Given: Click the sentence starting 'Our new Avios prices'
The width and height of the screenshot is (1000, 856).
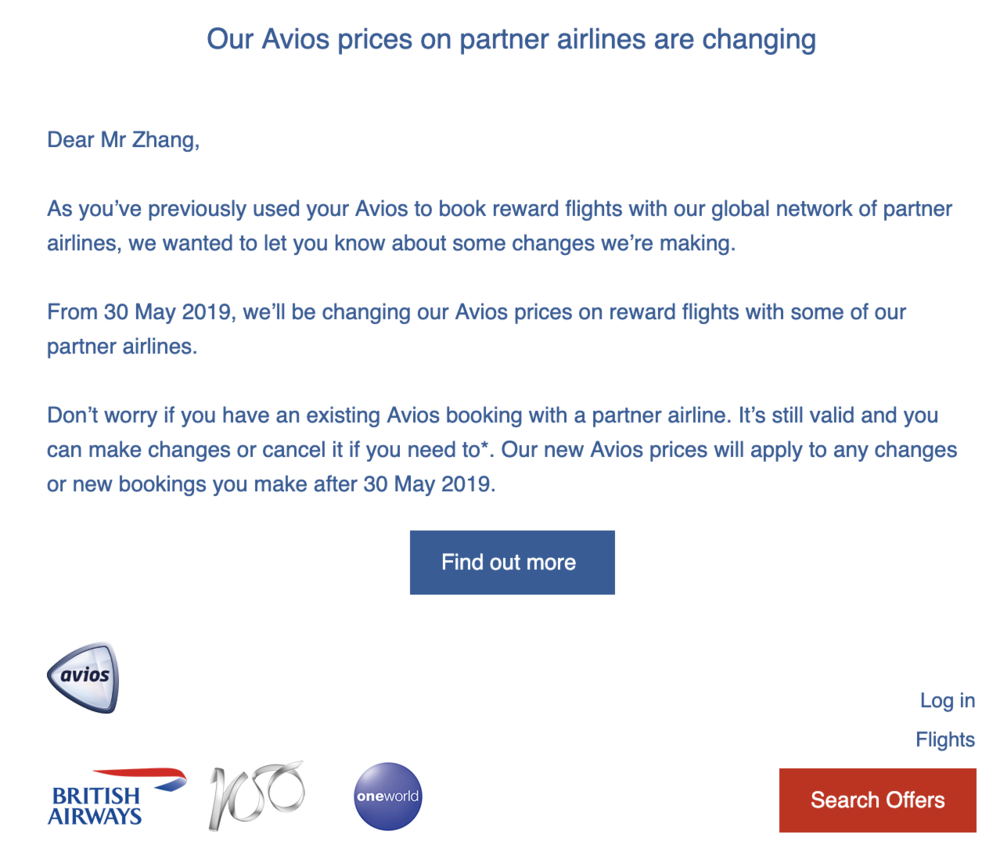Looking at the screenshot, I should pyautogui.click(x=728, y=450).
